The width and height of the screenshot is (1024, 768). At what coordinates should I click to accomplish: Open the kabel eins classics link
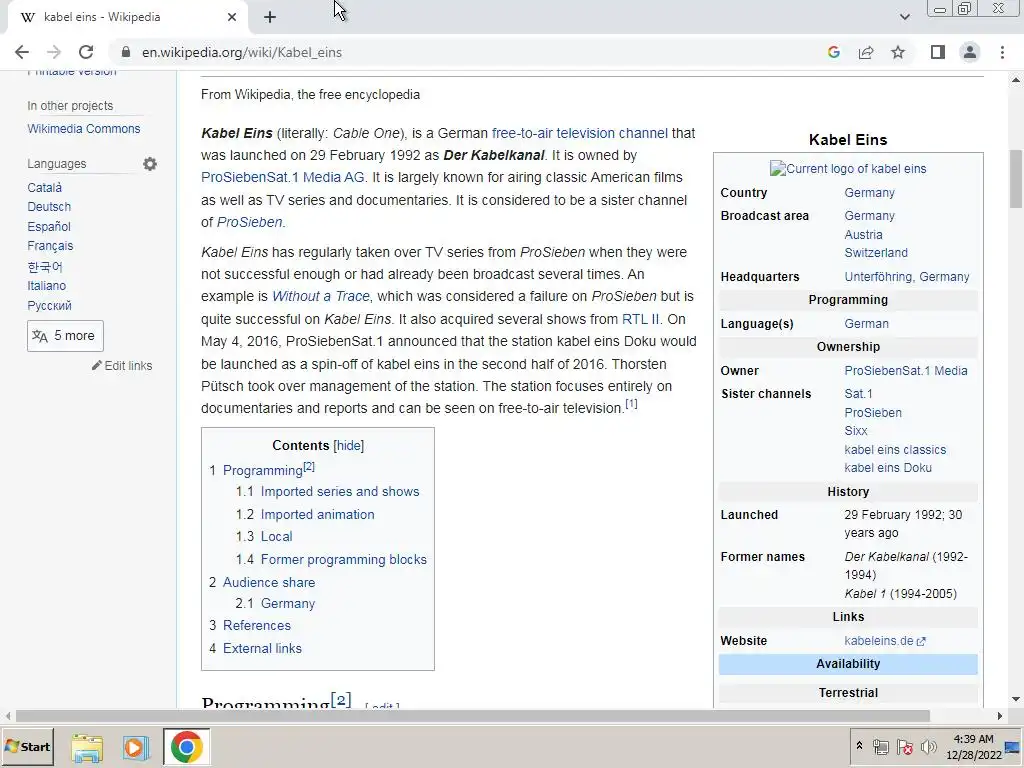pyautogui.click(x=895, y=450)
